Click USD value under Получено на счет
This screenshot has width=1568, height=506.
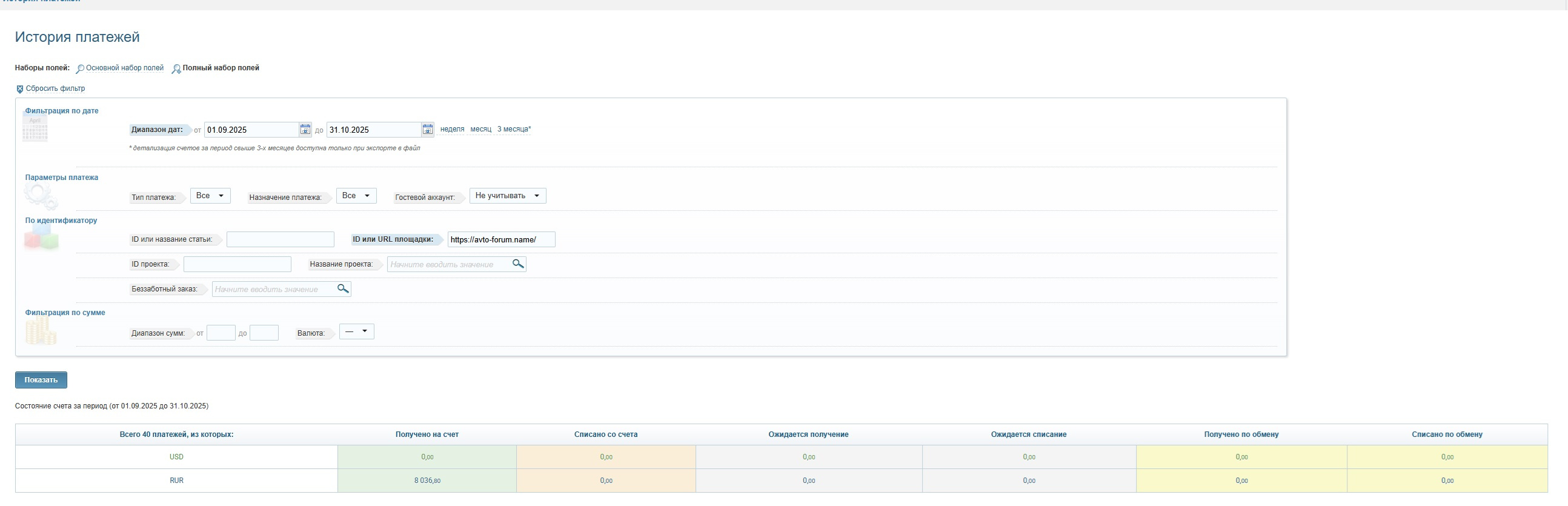pyautogui.click(x=427, y=457)
